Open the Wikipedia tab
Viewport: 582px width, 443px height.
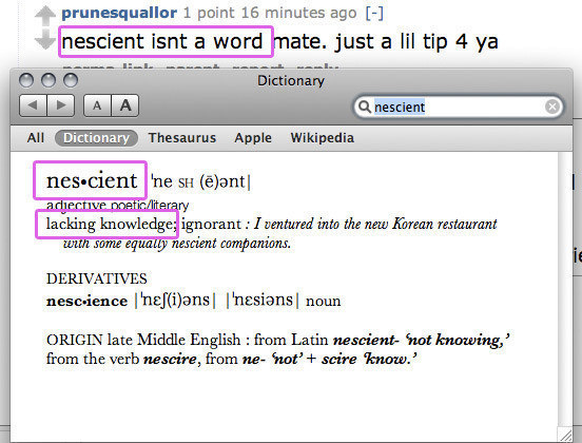[322, 138]
